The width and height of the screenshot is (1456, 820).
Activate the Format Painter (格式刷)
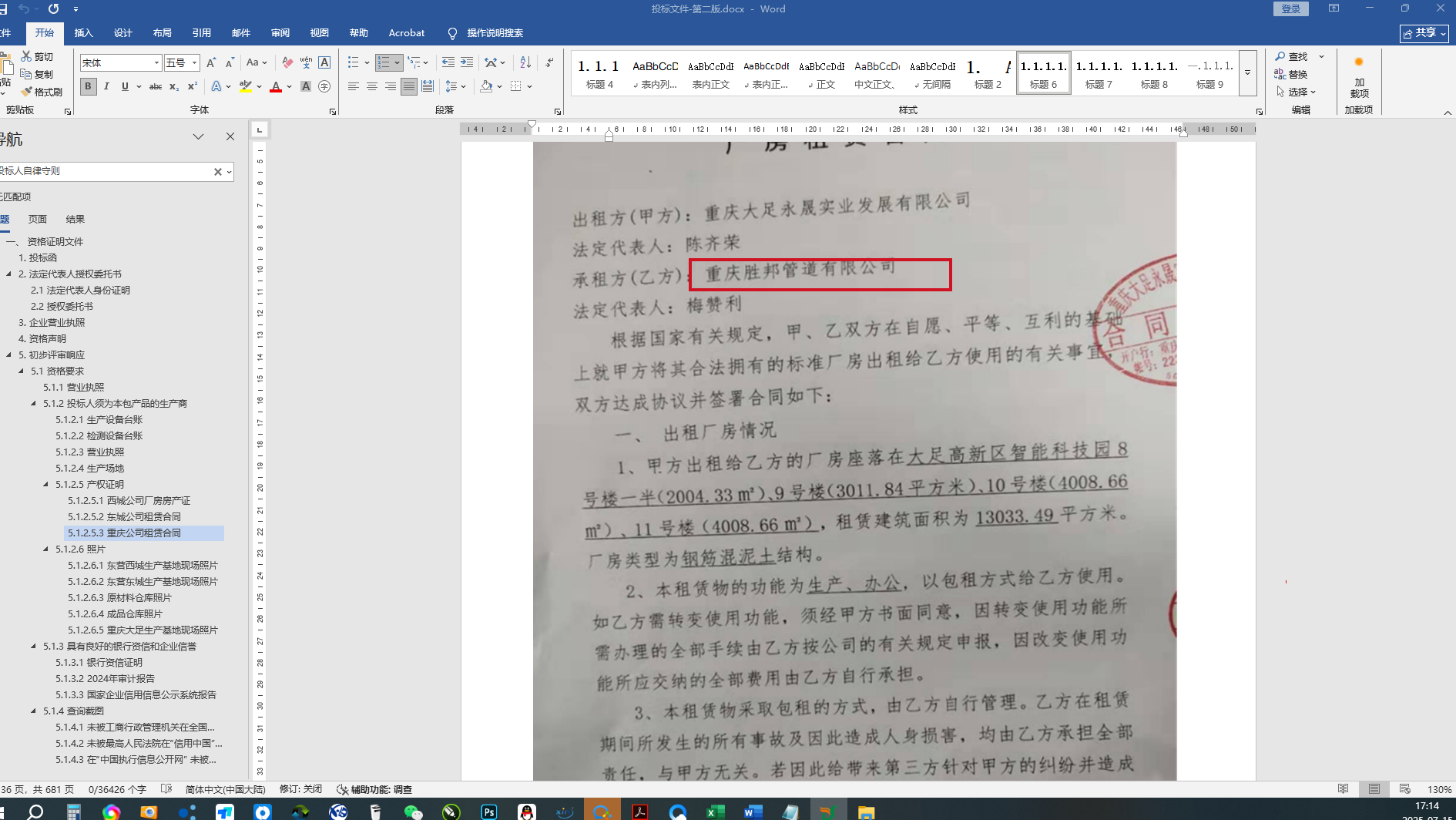tap(42, 92)
